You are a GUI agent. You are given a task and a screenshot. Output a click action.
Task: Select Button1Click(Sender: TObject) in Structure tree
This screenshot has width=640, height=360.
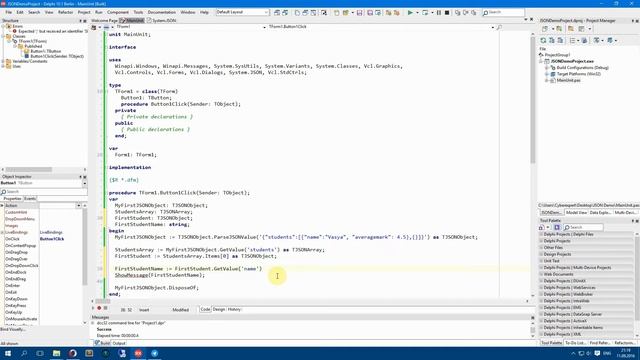(57, 56)
